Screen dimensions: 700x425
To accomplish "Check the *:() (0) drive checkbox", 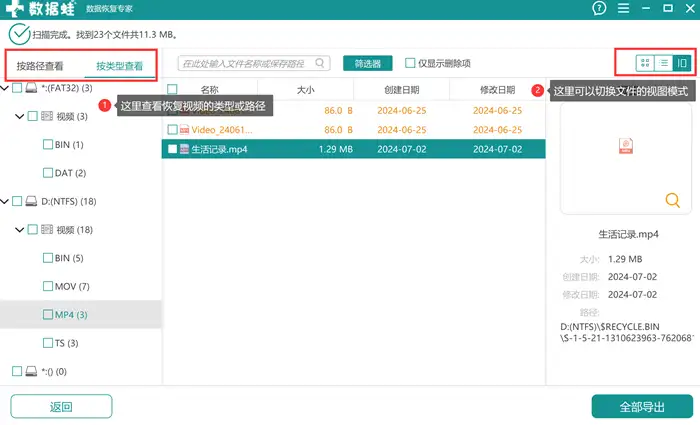I will [x=17, y=371].
